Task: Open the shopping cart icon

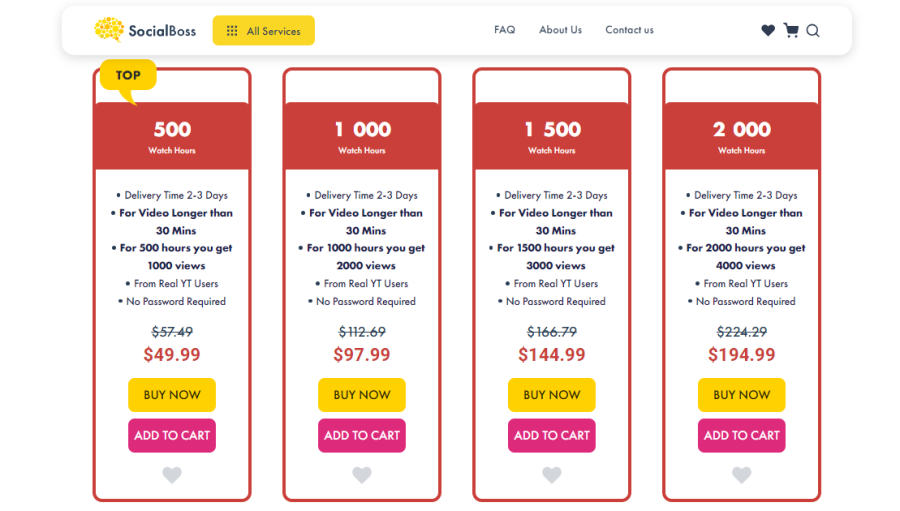Action: (x=791, y=30)
